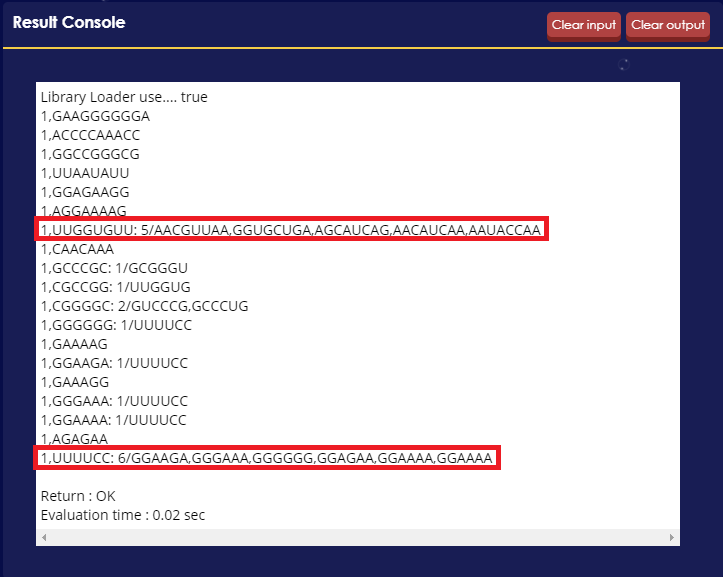Screen dimensions: 723x577
Task: Click the 1,GGCCGGGCG output line
Action: coord(90,154)
